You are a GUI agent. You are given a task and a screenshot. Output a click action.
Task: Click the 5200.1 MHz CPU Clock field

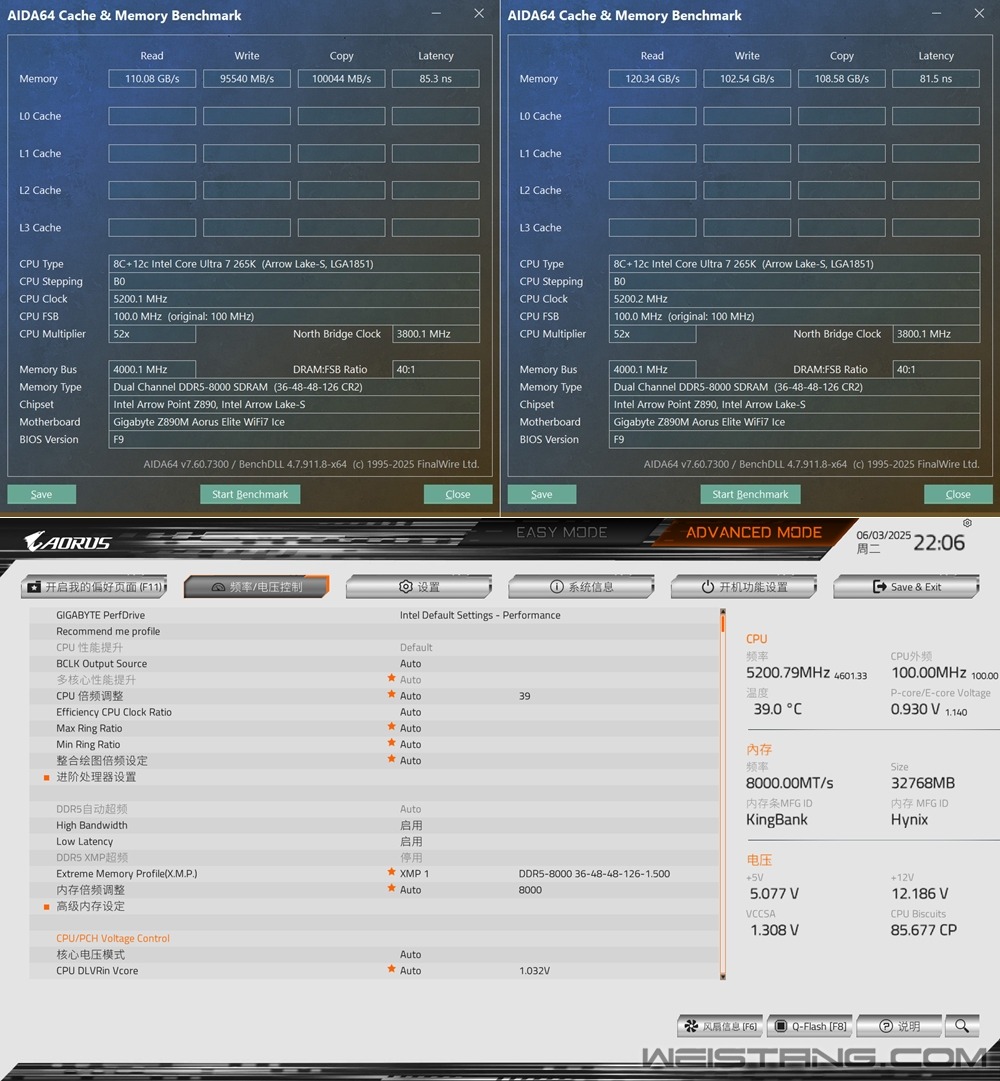coord(294,299)
